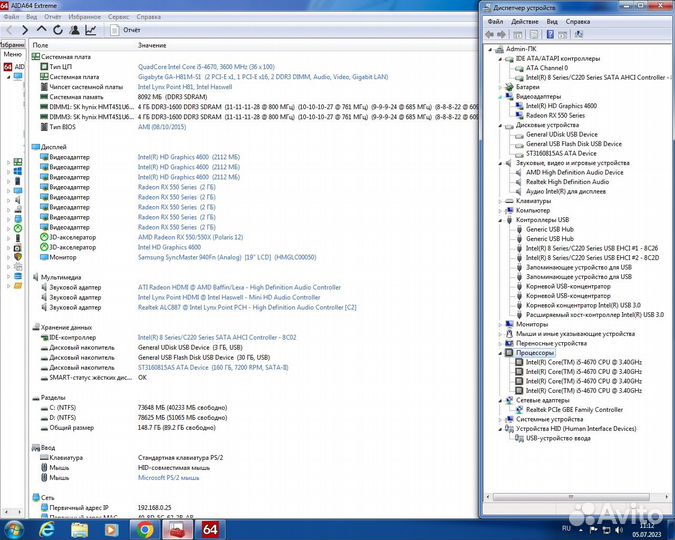Open the Windows Start button
The image size is (675, 540).
(13, 529)
